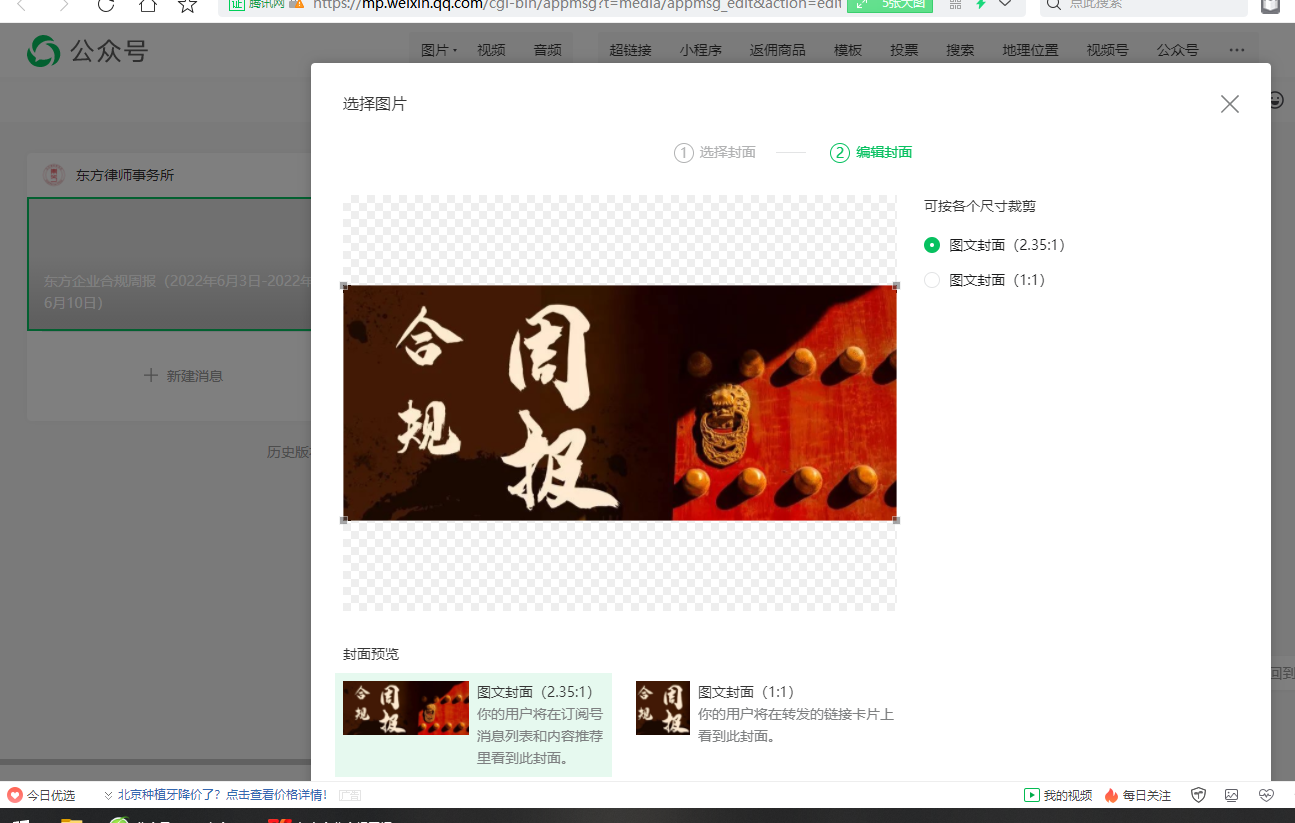Insert 视频号 content from the toolbar
Image resolution: width=1295 pixels, height=823 pixels.
tap(1107, 50)
